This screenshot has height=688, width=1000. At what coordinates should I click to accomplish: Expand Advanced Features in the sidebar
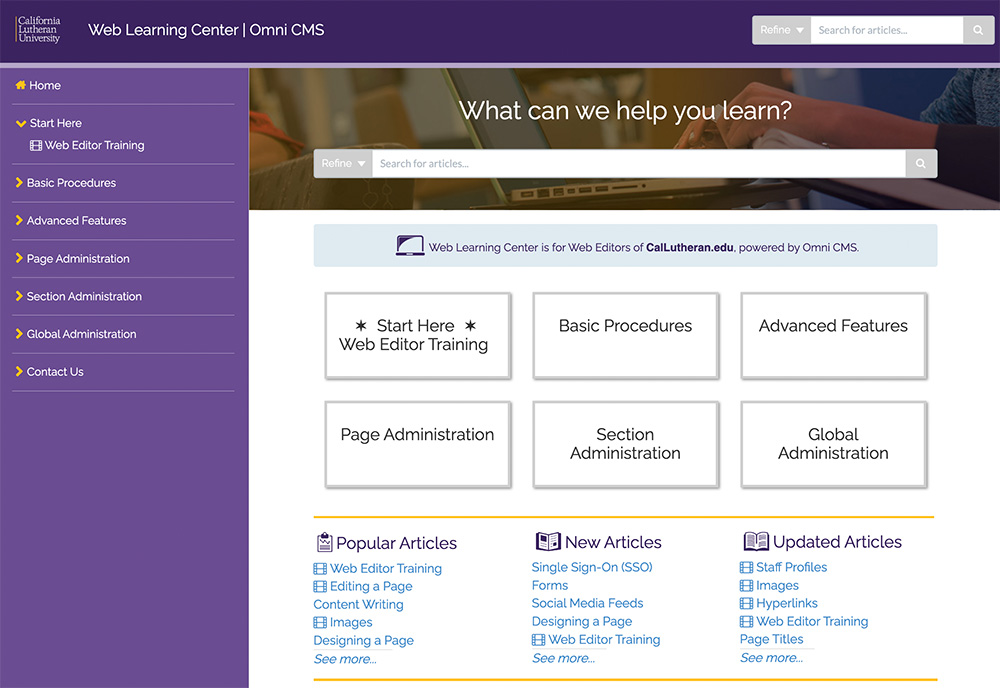point(19,220)
